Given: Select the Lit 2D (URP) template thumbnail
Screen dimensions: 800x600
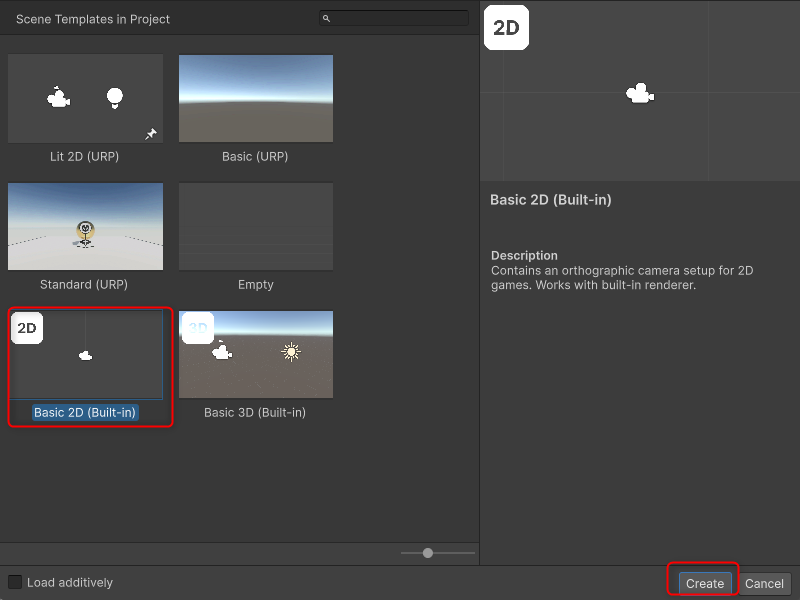Looking at the screenshot, I should point(85,98).
